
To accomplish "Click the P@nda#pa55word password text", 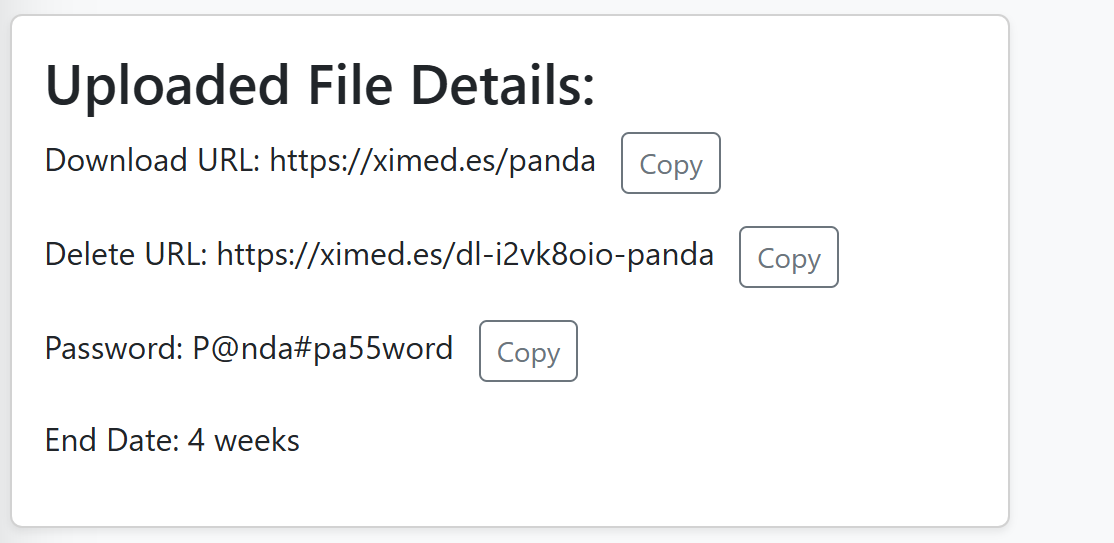I will [322, 348].
